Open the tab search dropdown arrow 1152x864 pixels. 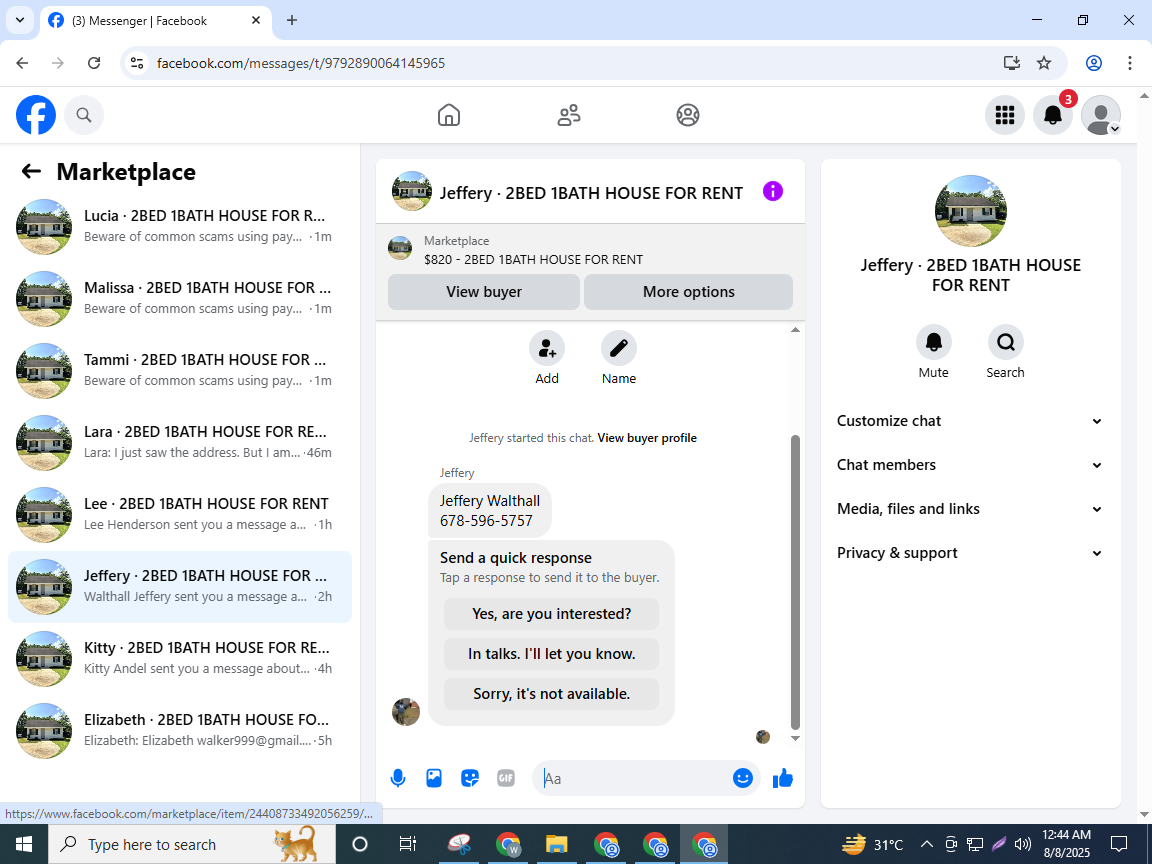pos(20,21)
